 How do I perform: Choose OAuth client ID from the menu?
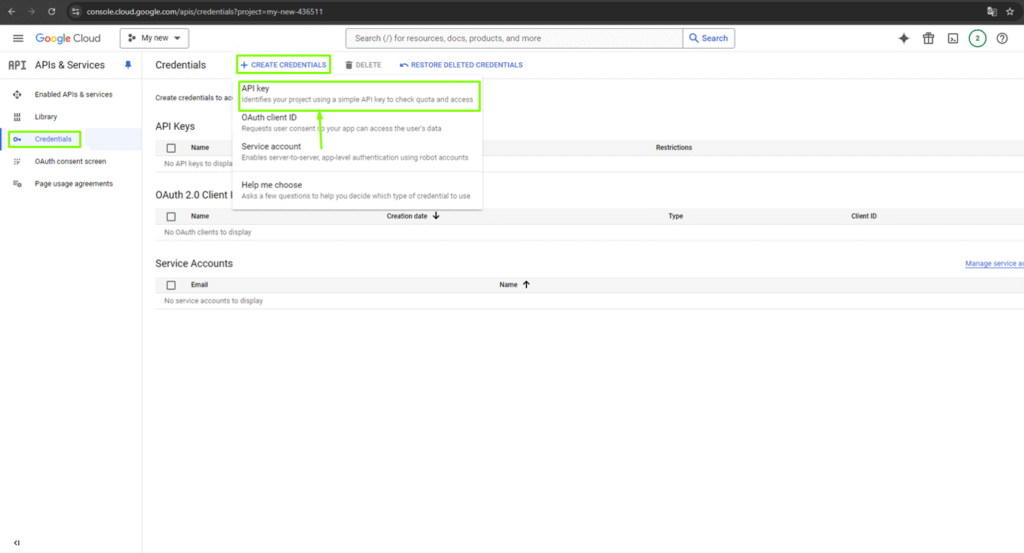click(x=357, y=123)
